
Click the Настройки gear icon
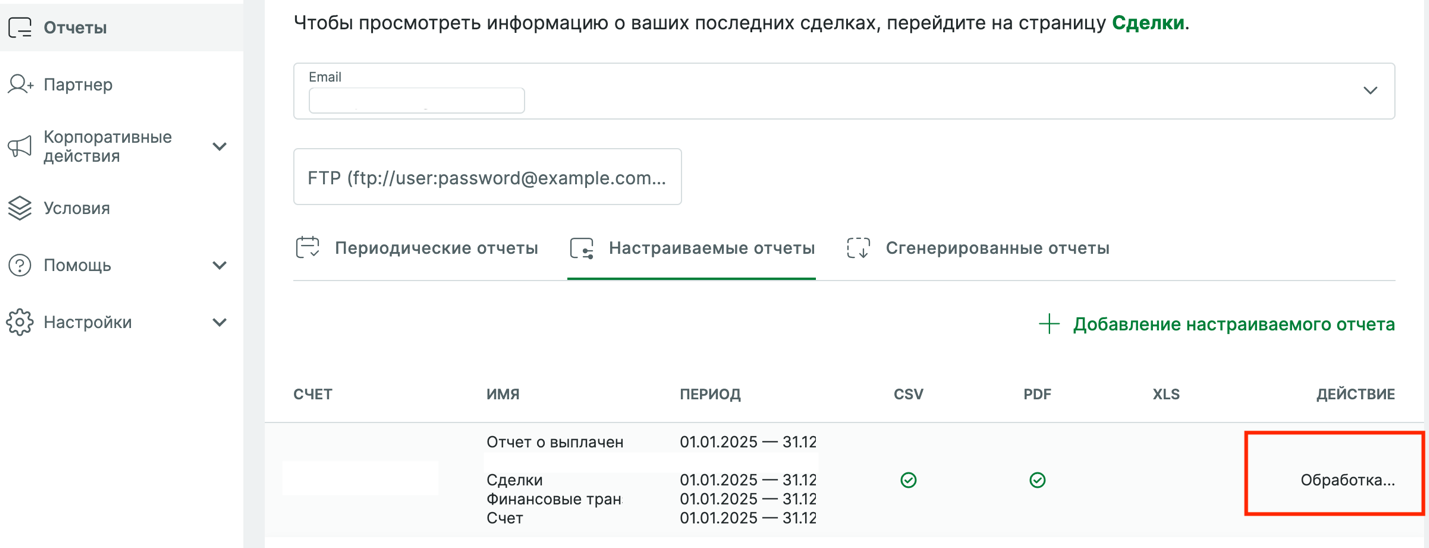pos(20,322)
